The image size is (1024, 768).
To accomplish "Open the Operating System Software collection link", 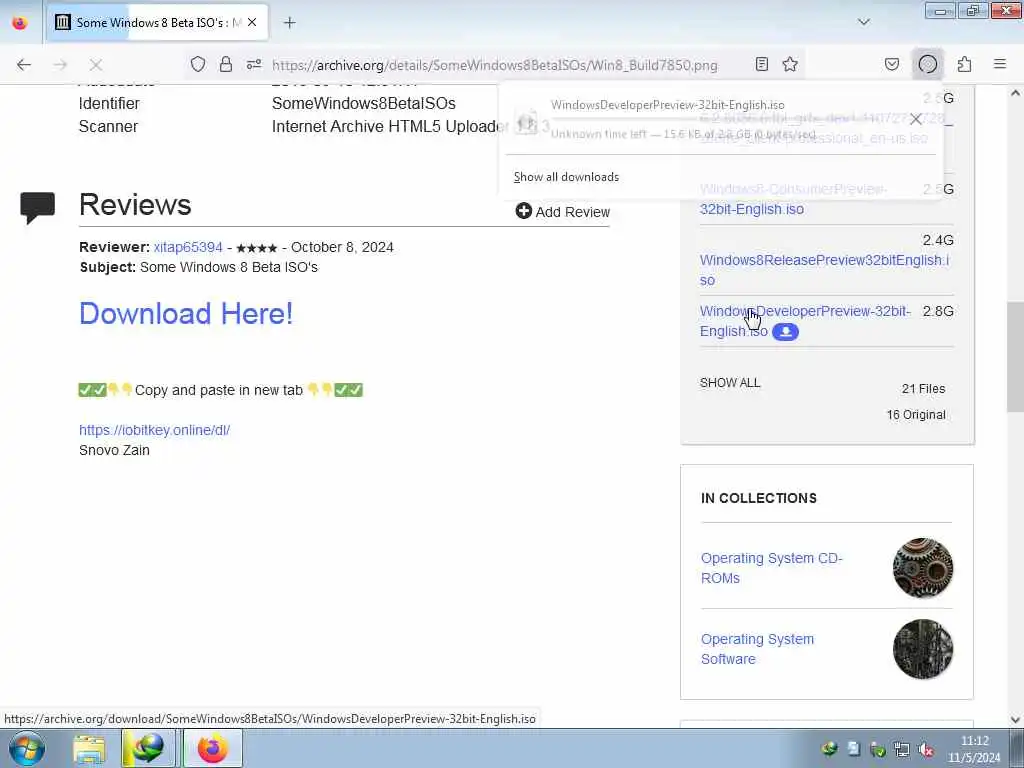I will click(758, 649).
